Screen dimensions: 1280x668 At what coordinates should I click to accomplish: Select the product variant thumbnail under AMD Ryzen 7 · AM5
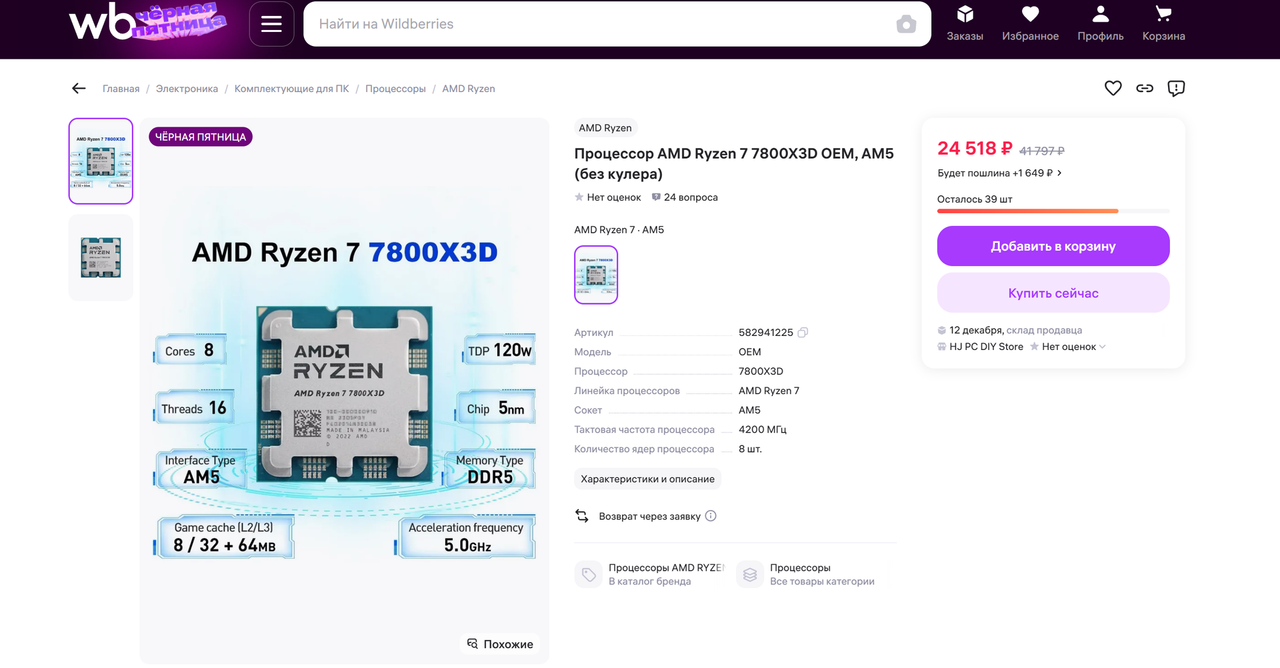(x=596, y=275)
